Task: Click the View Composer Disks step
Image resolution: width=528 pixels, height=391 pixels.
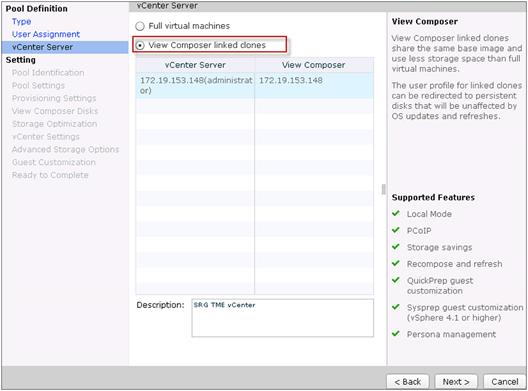Action: [x=55, y=111]
